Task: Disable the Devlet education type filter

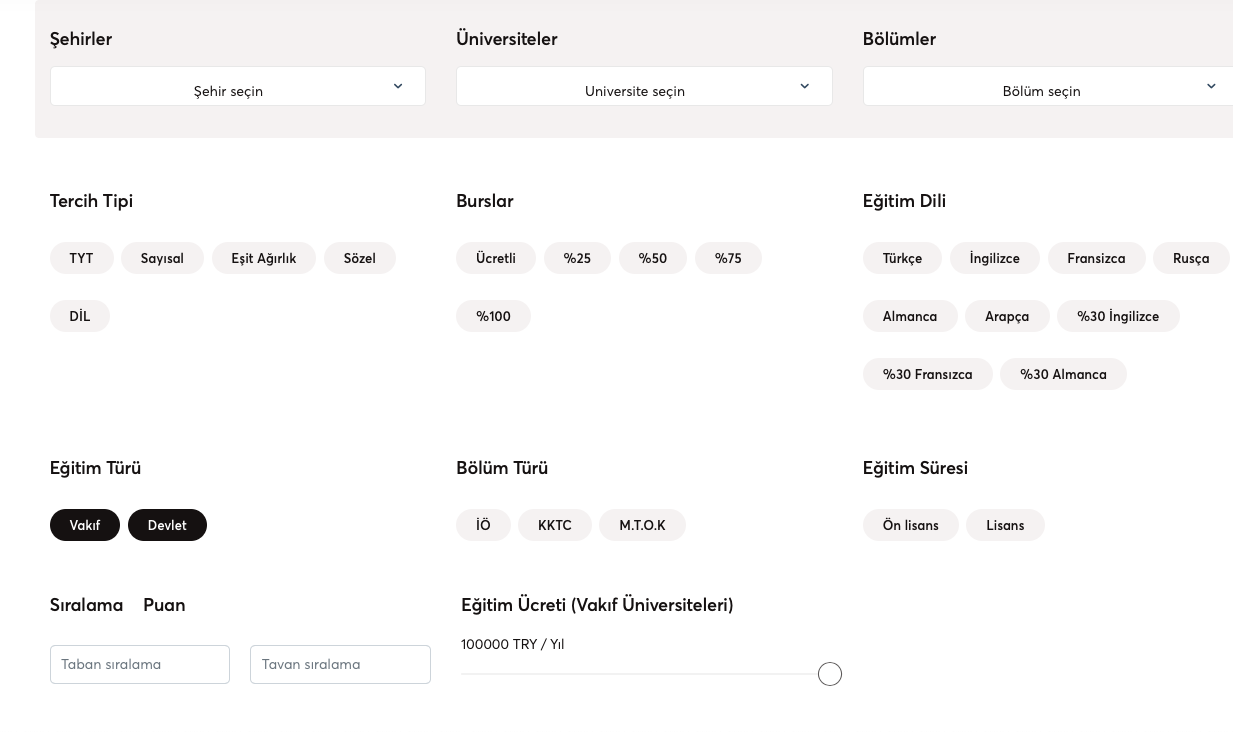Action: pyautogui.click(x=167, y=525)
